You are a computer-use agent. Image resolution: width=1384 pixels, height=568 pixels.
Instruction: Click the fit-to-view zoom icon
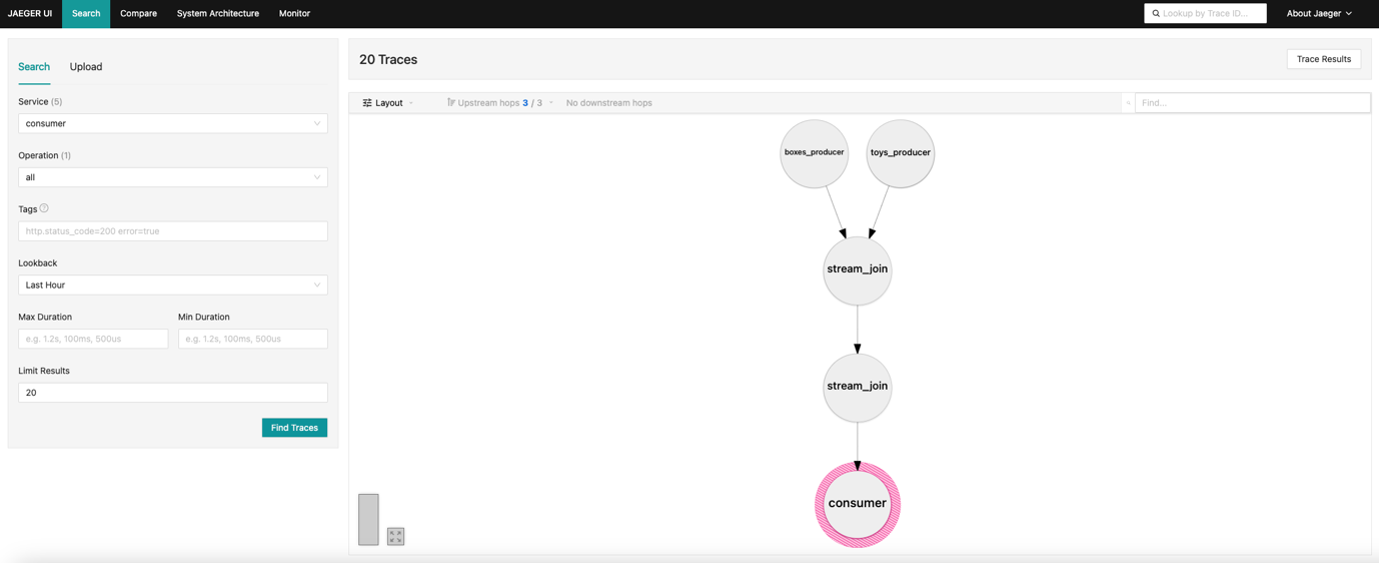(x=396, y=537)
